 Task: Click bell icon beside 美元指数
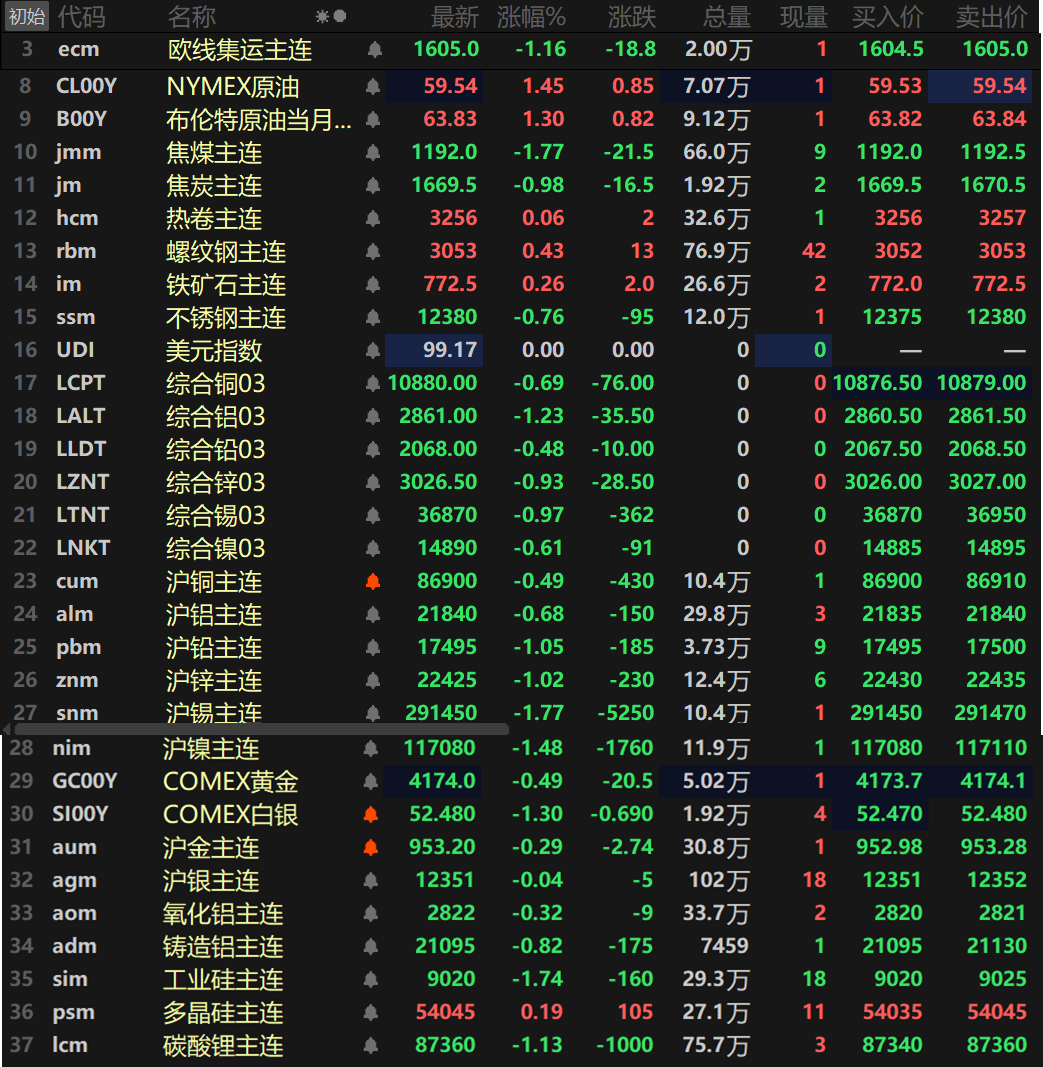tap(374, 350)
